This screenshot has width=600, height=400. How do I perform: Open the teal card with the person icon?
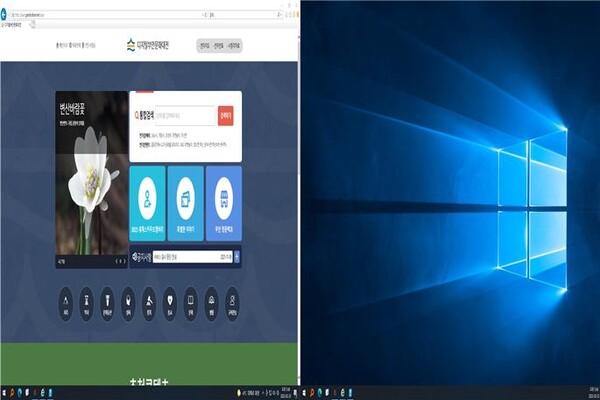coord(148,203)
